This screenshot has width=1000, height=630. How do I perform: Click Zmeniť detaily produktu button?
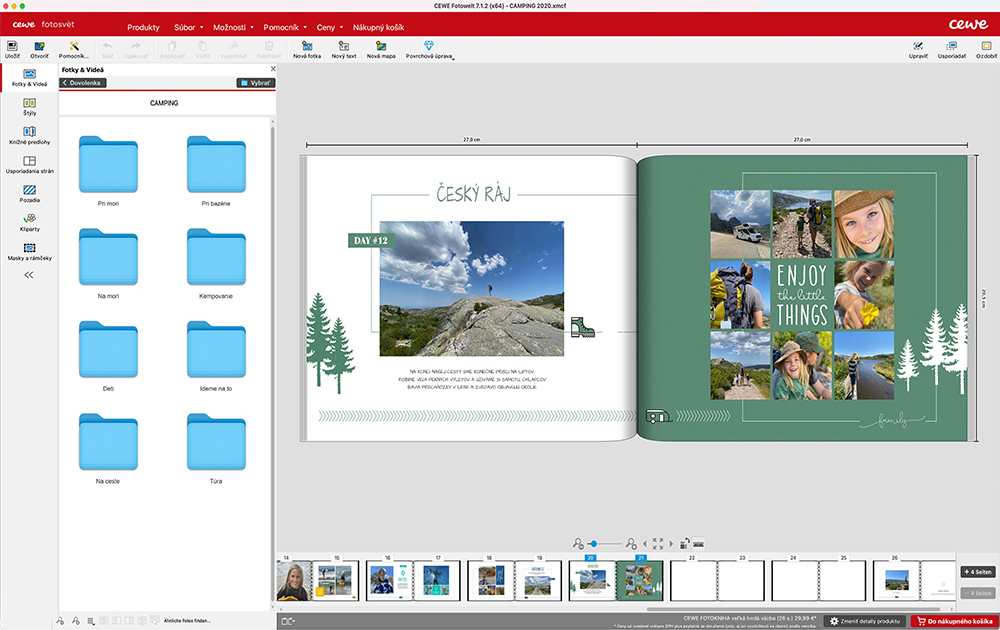pos(865,622)
